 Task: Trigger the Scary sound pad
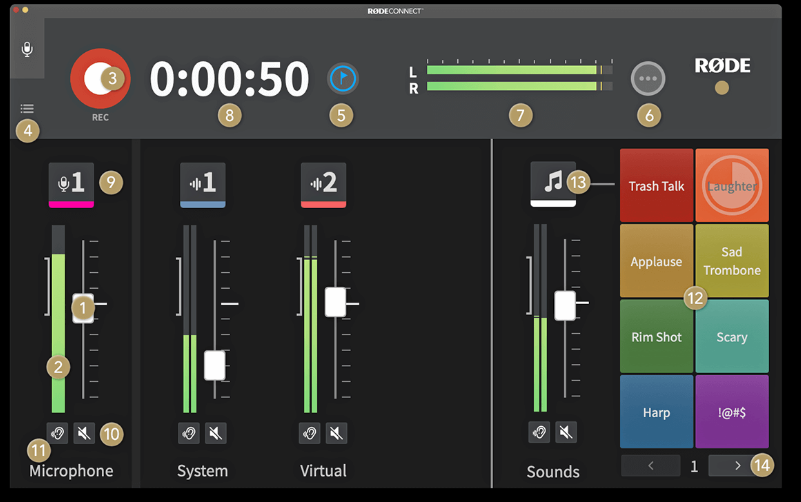(x=732, y=337)
